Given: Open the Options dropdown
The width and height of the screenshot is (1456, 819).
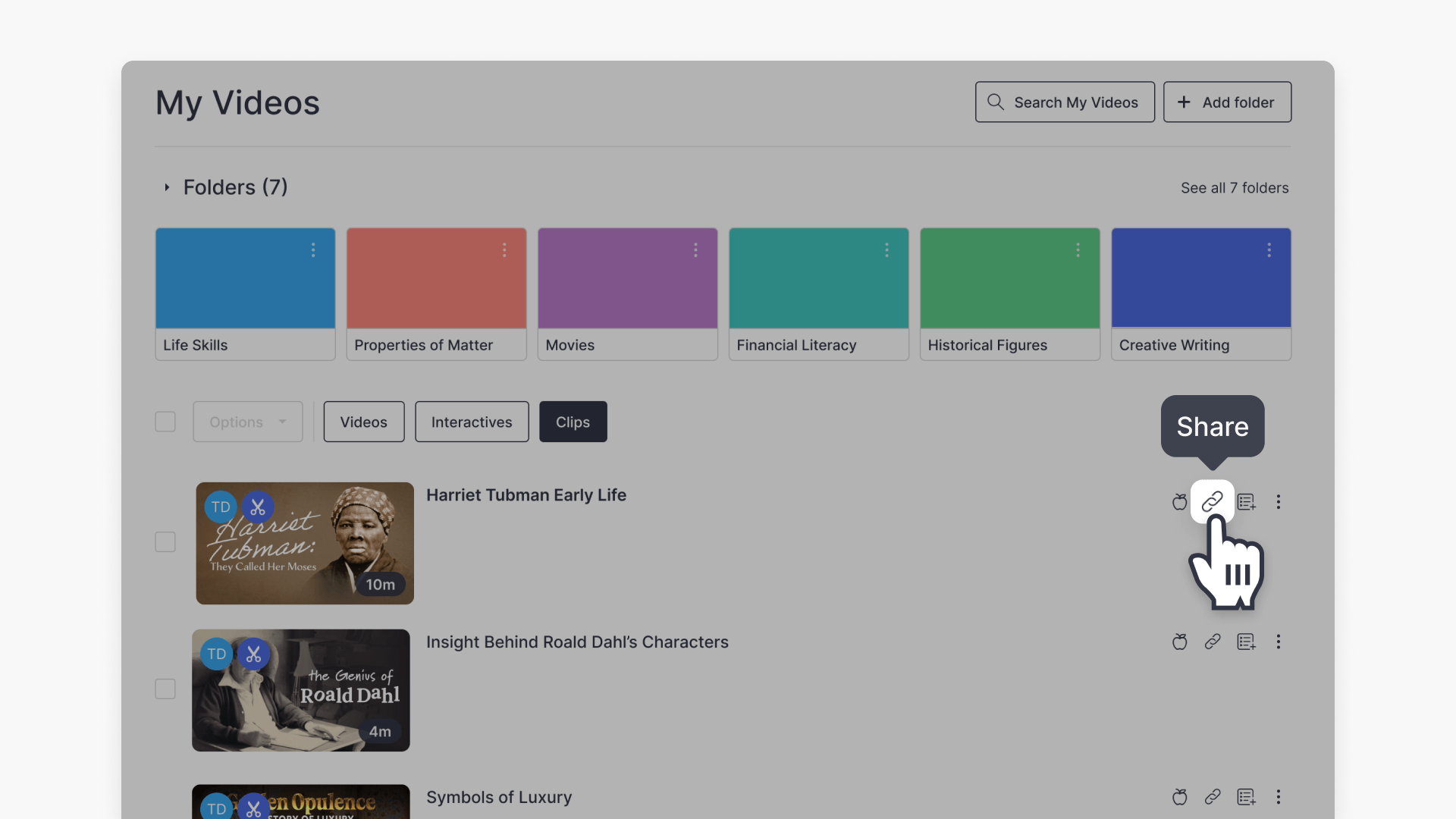Looking at the screenshot, I should pyautogui.click(x=247, y=422).
